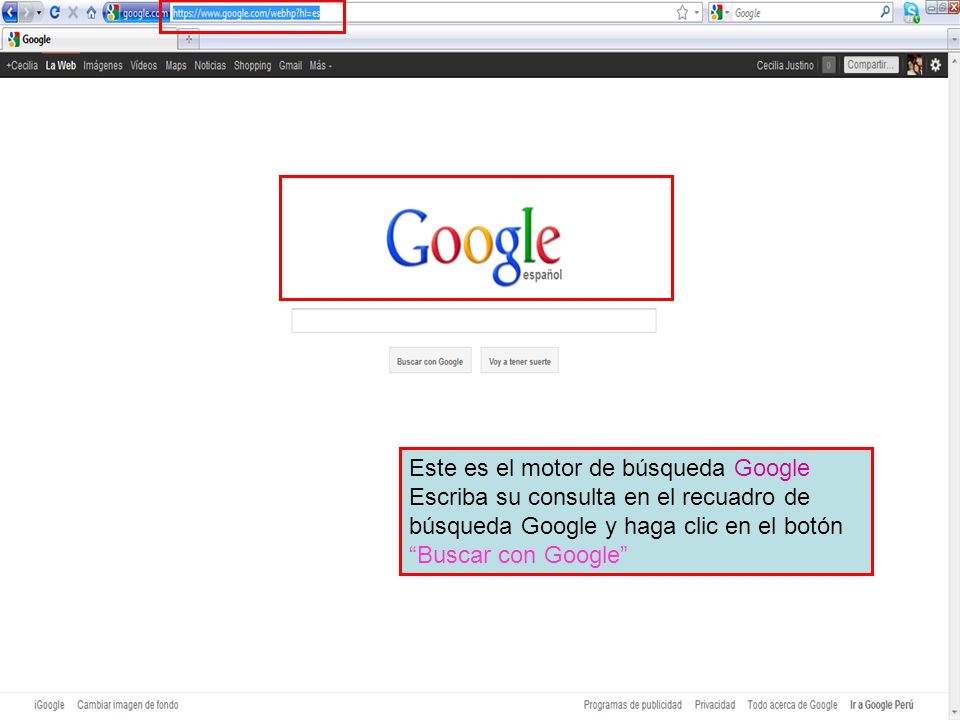Open the +Cecilia profile link
Screen dimensions: 960x720
pos(22,66)
